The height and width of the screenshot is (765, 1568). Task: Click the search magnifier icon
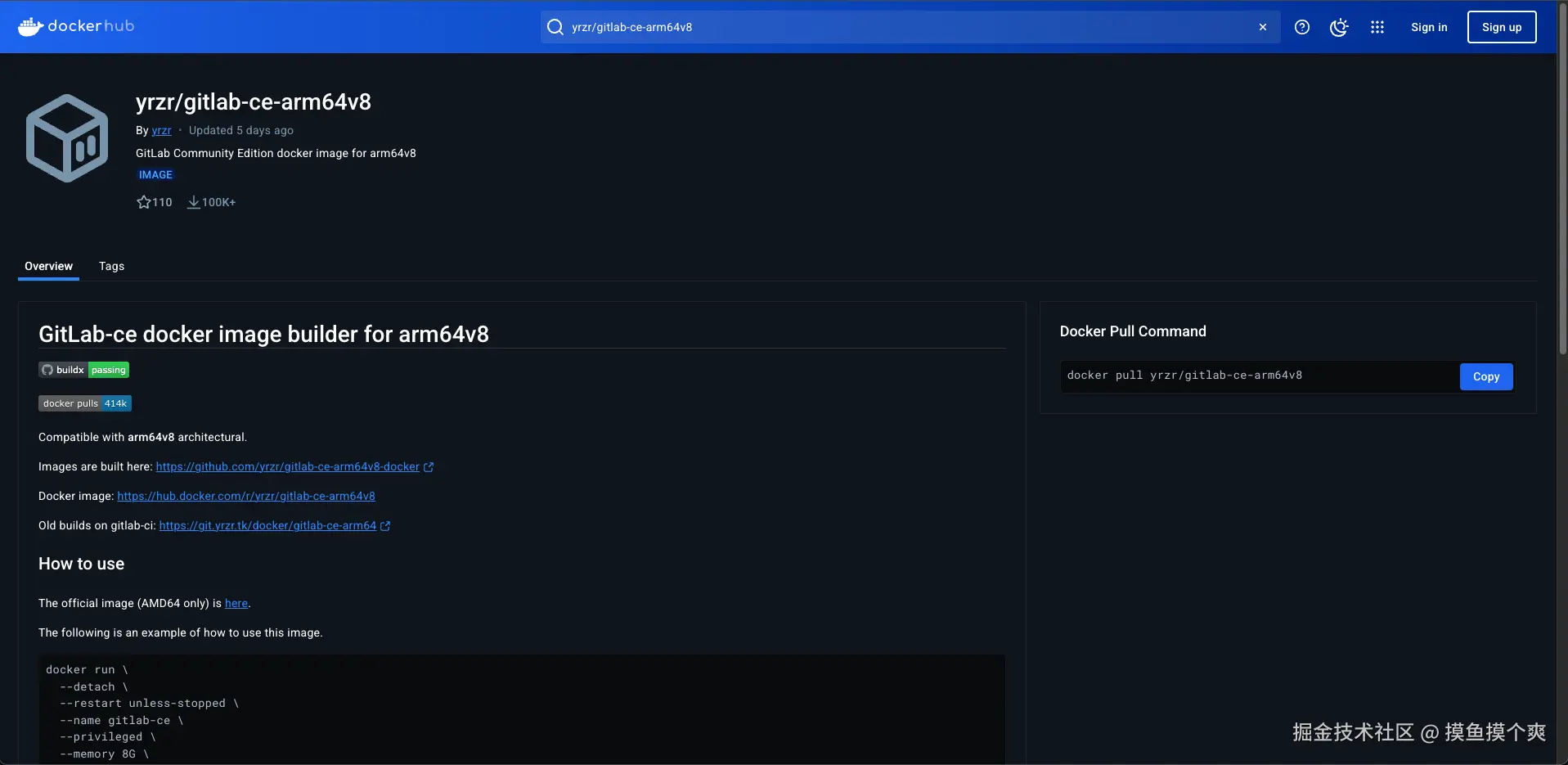[x=555, y=27]
